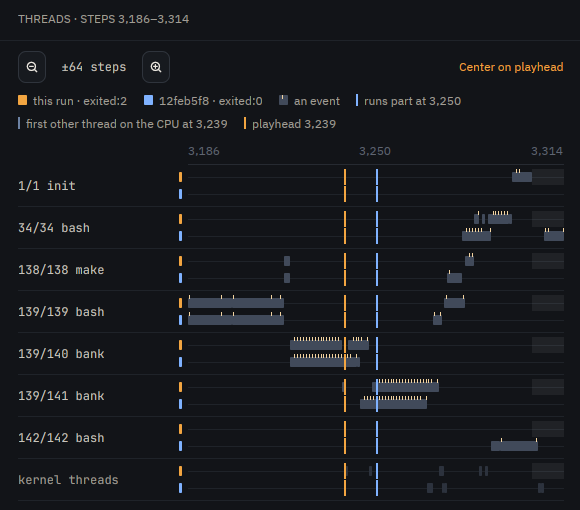
Task: Click 'first other thread on the CPU' legend
Action: (x=123, y=124)
